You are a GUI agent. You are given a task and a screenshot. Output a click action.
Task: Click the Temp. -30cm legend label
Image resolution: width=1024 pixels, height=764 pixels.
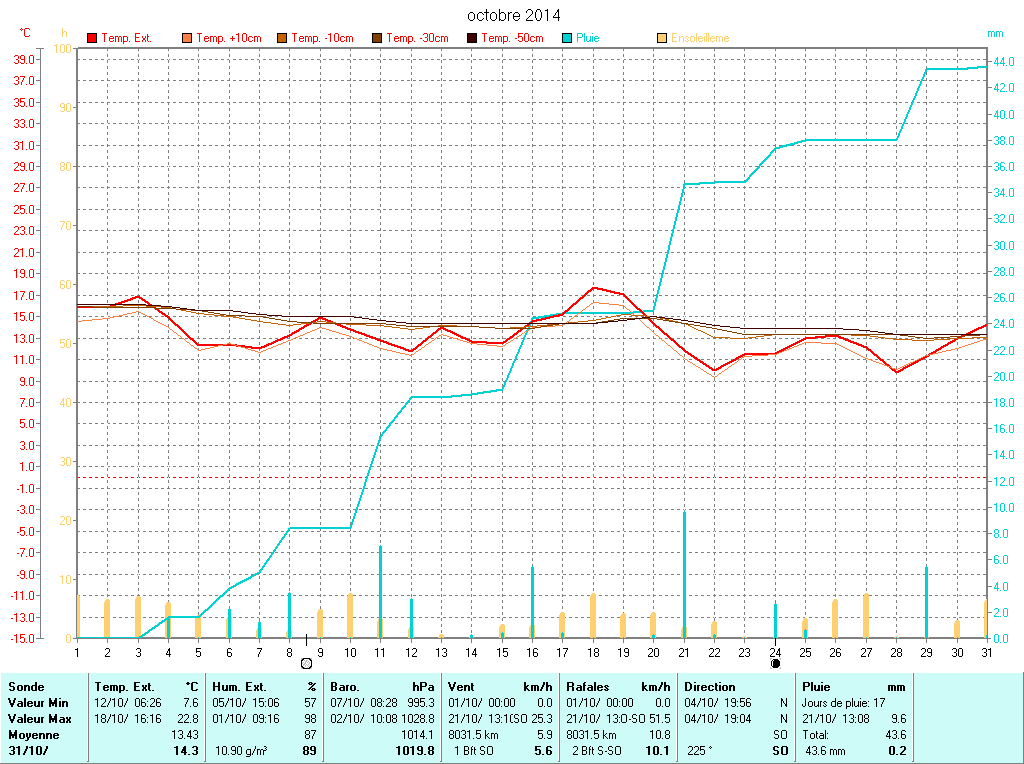click(x=417, y=38)
